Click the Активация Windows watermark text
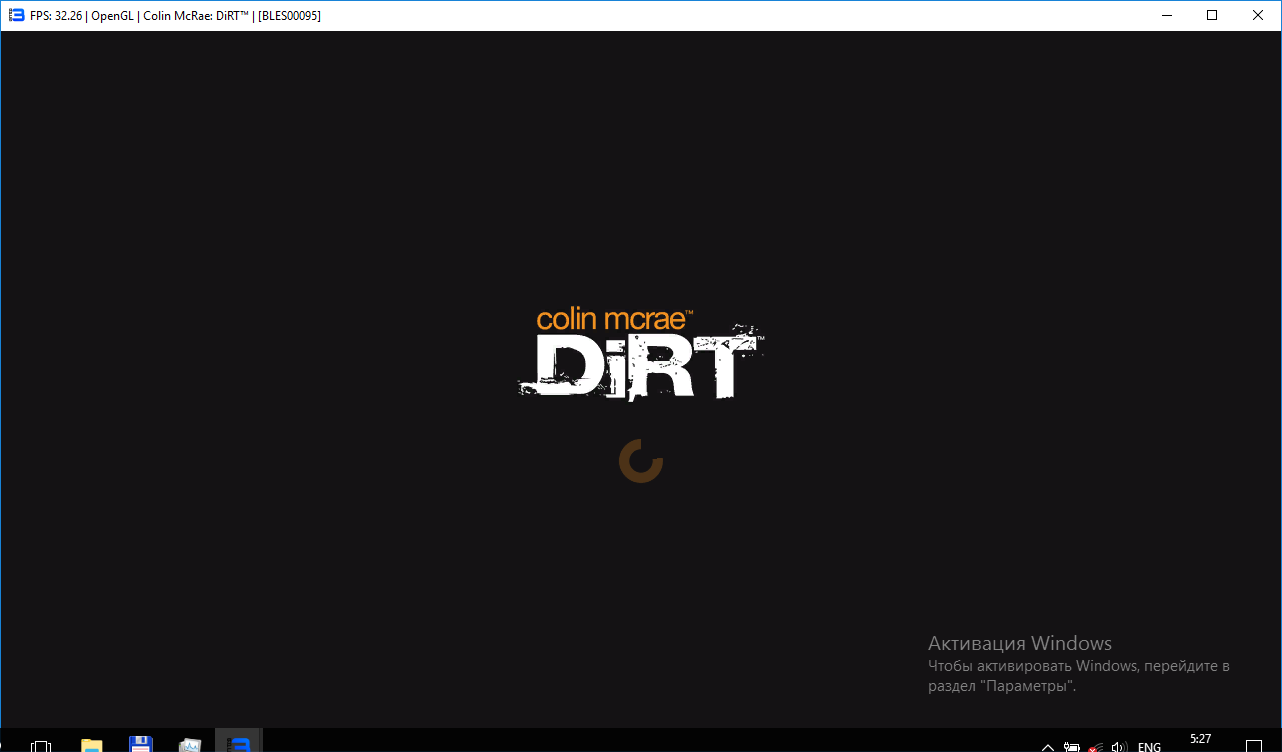1282x752 pixels. tap(1019, 643)
